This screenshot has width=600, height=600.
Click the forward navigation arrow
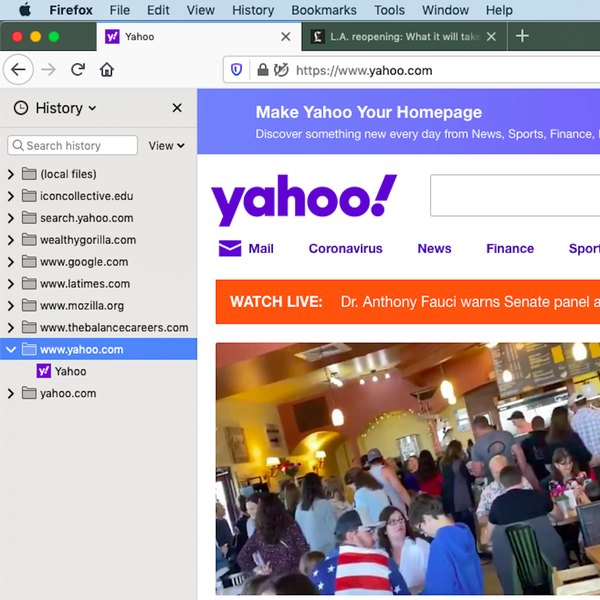point(49,70)
